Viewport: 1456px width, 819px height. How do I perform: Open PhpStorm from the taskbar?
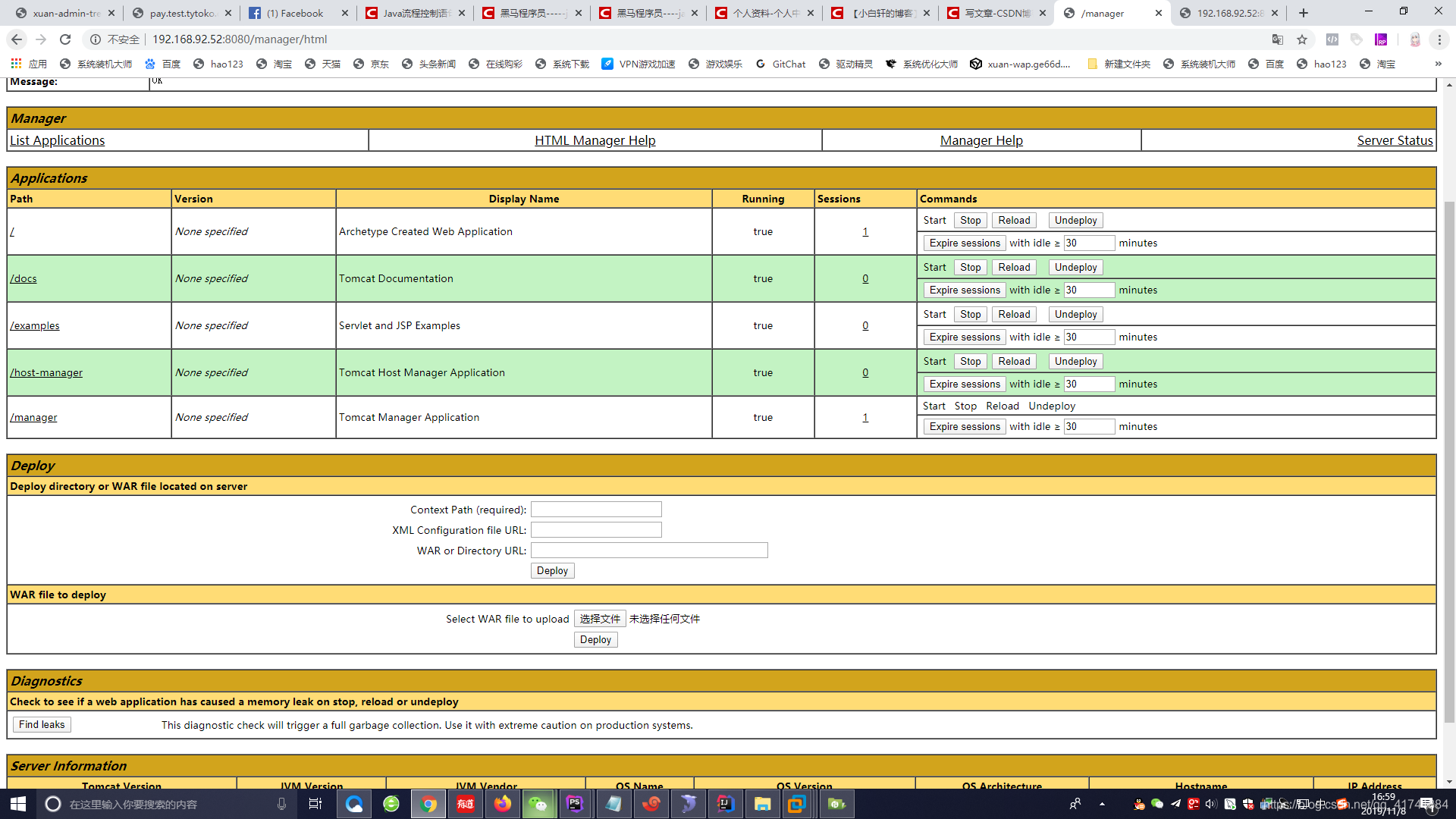click(575, 804)
